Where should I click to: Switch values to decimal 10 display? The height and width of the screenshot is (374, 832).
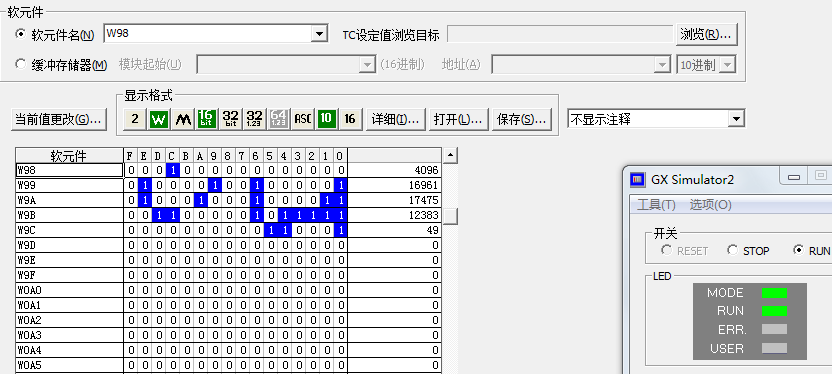click(x=326, y=119)
